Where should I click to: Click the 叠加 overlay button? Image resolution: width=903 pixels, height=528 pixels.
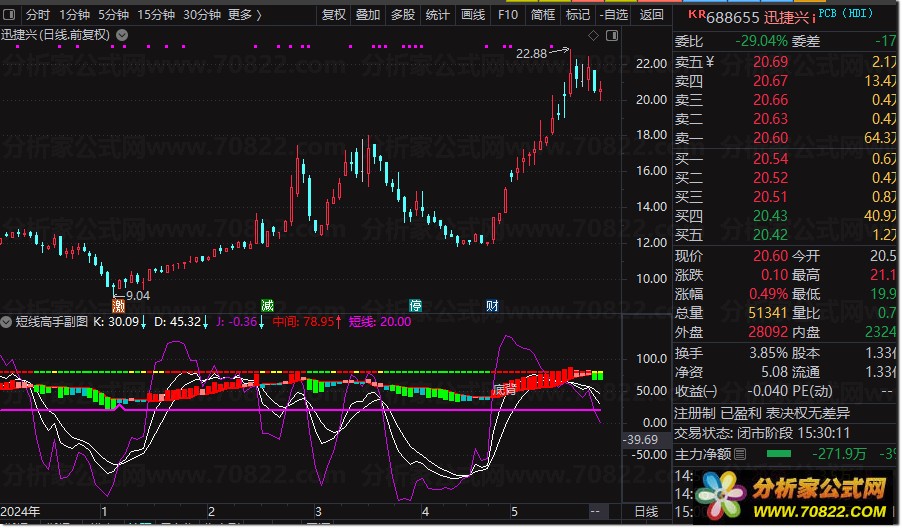pos(367,14)
